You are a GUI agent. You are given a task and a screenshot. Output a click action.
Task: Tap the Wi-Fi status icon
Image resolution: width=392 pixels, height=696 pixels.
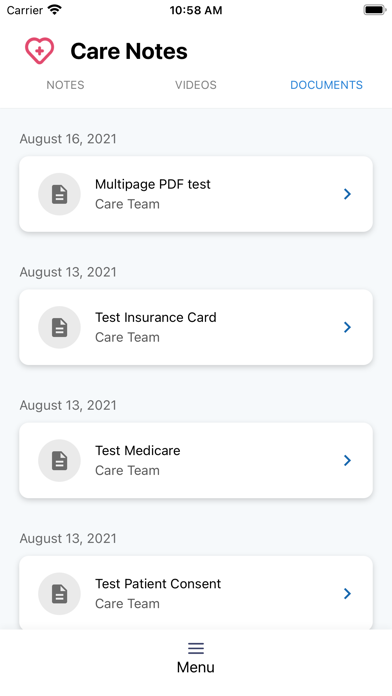coord(55,10)
